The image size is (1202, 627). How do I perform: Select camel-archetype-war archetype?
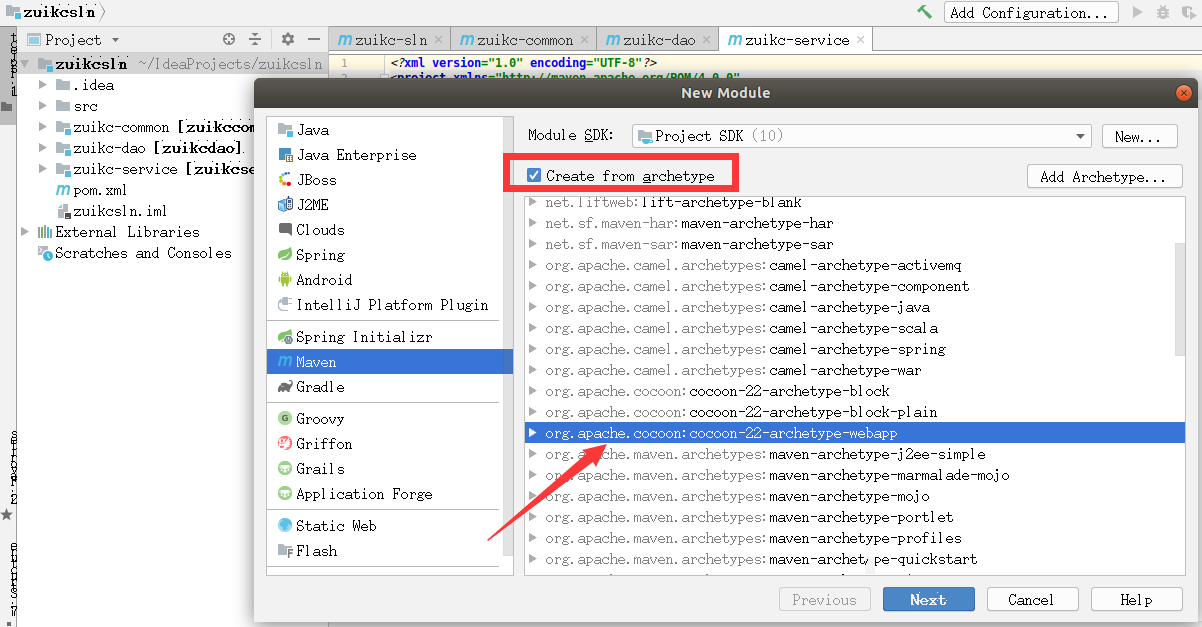[855, 371]
